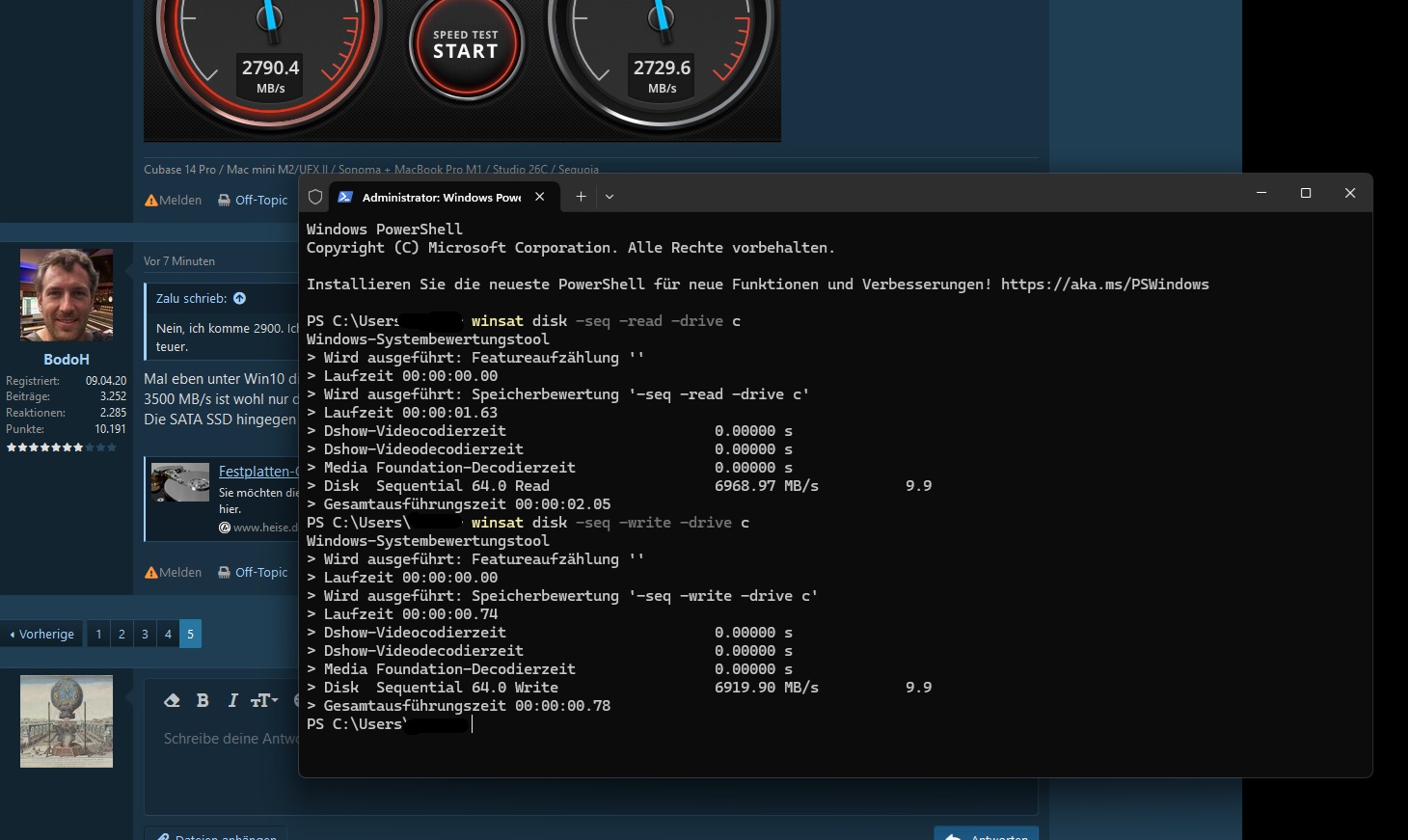The height and width of the screenshot is (840, 1408).
Task: Go to forum page 4
Action: pos(168,634)
